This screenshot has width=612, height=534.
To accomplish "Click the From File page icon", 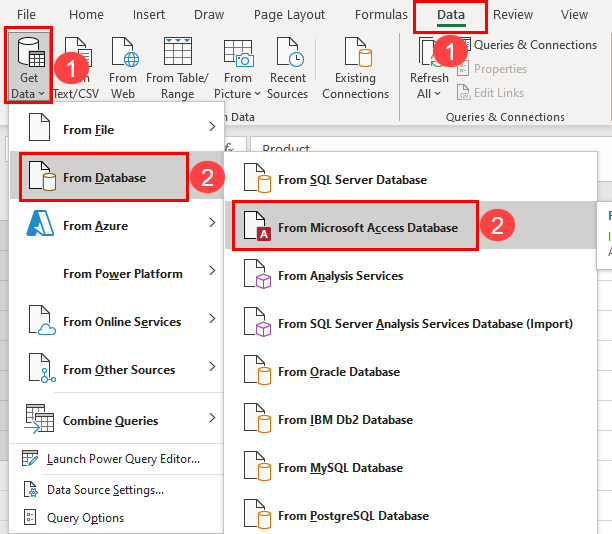I will [x=39, y=127].
